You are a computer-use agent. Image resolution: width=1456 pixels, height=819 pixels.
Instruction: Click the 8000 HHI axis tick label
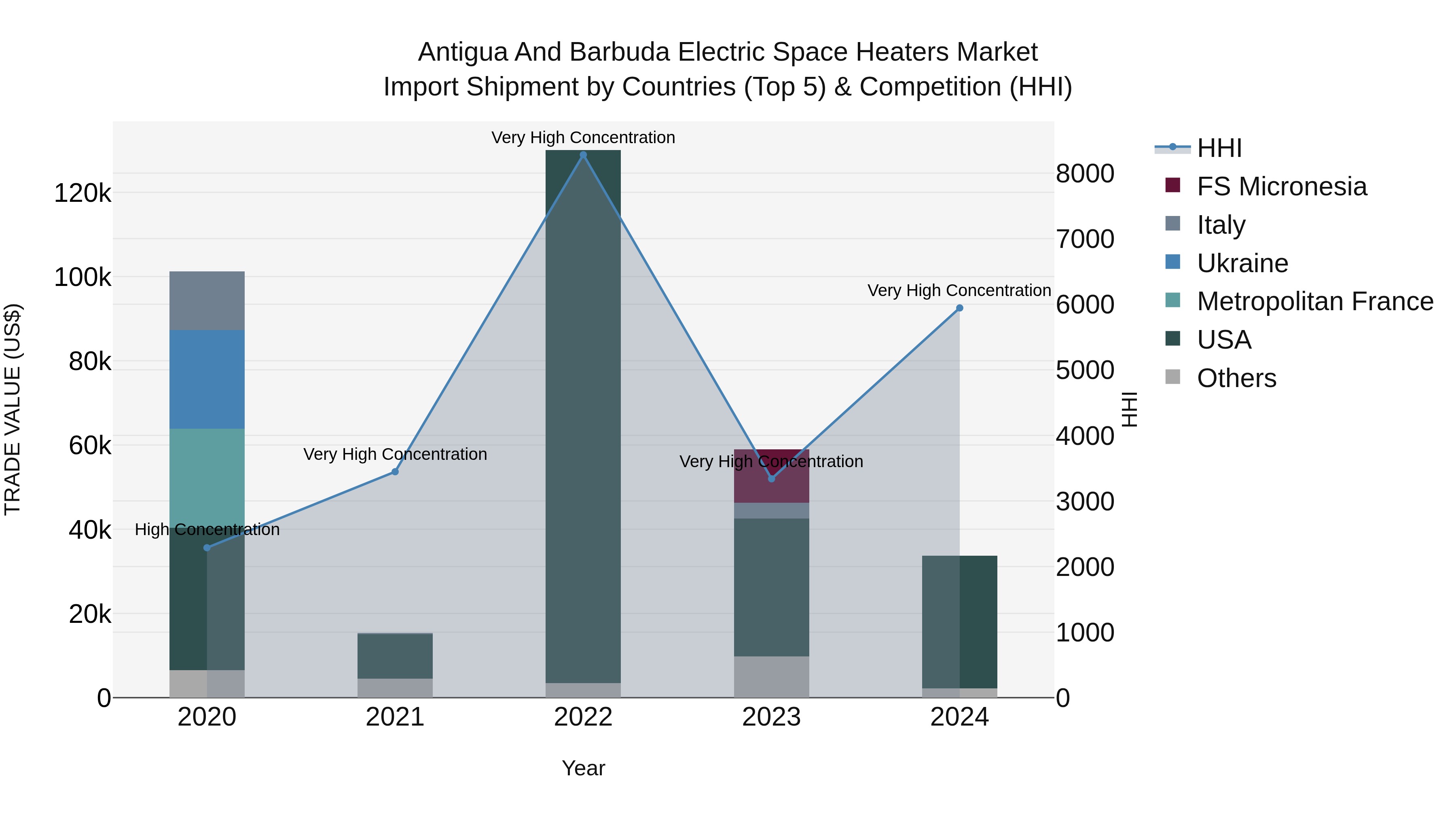click(1085, 174)
